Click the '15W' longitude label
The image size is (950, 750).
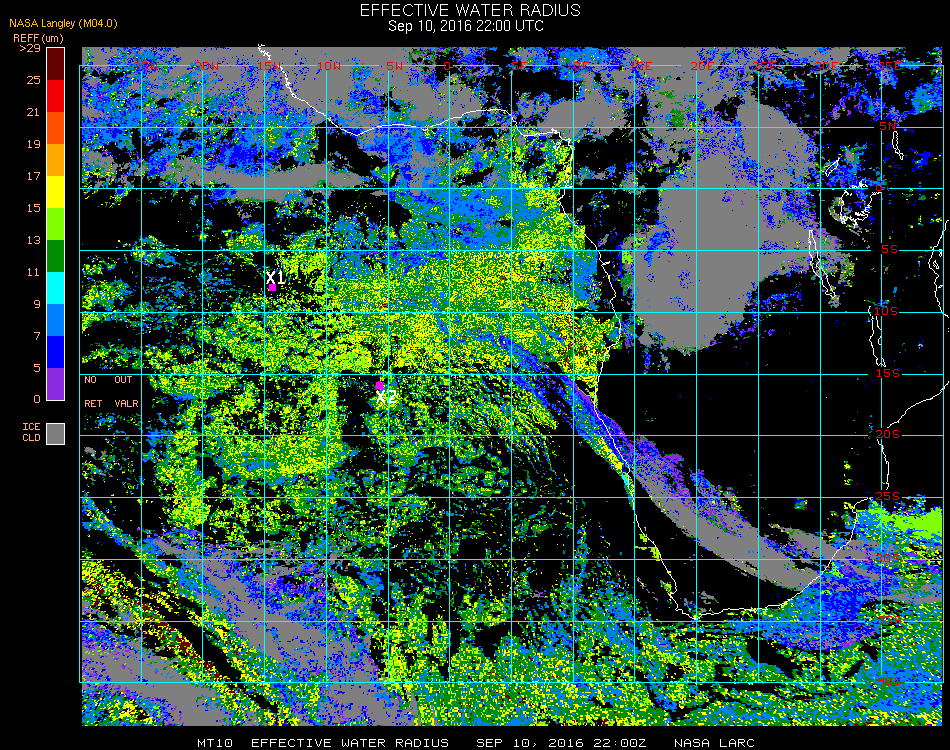pyautogui.click(x=268, y=66)
